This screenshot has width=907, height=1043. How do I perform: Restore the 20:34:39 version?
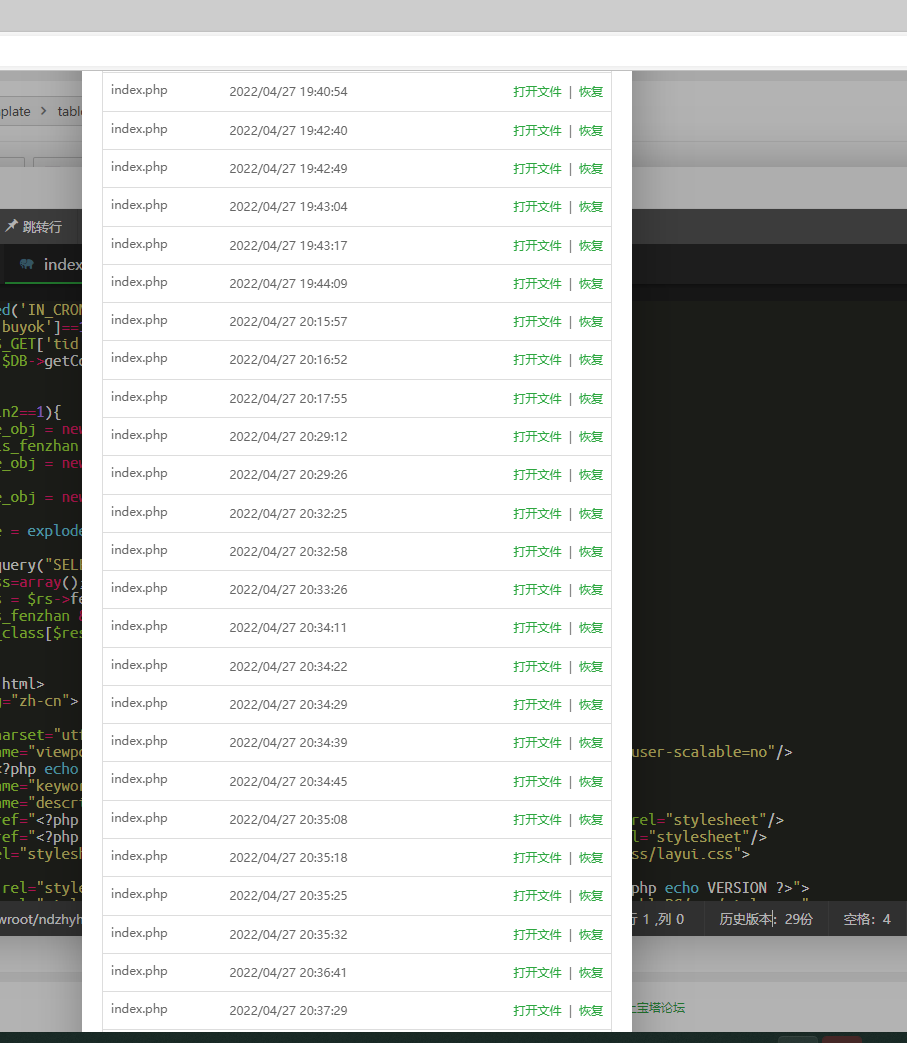click(x=590, y=743)
